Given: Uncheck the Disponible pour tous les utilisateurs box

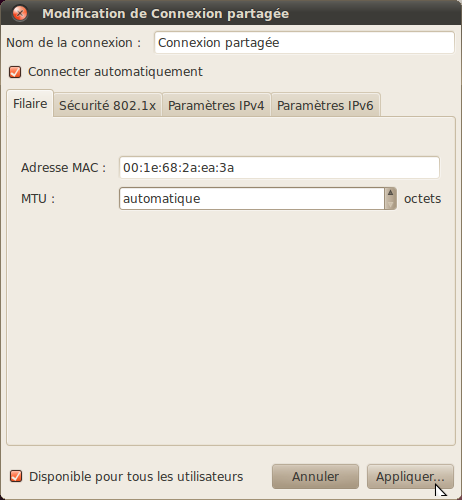Looking at the screenshot, I should coord(16,476).
